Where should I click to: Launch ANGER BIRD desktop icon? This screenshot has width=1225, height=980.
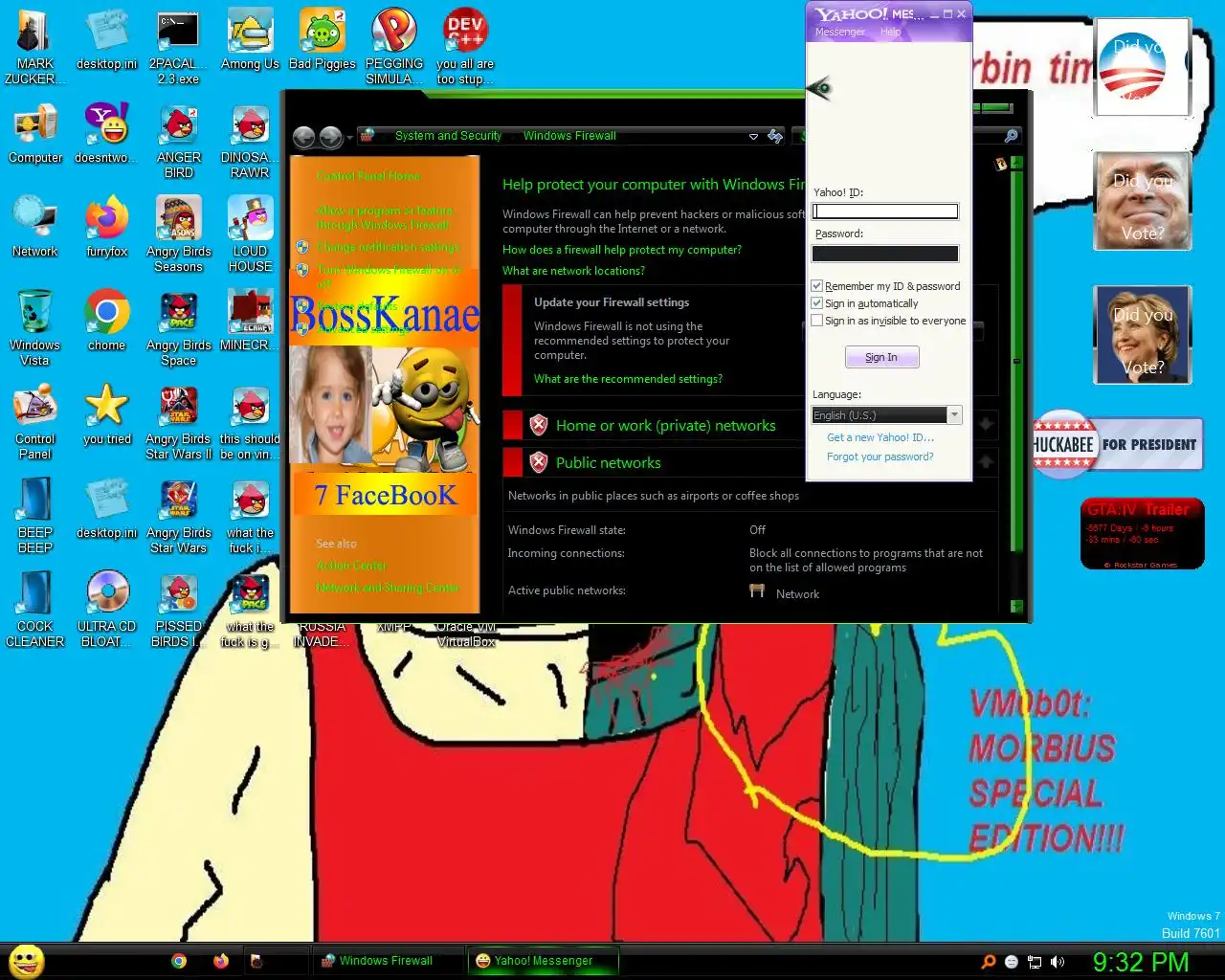point(178,140)
